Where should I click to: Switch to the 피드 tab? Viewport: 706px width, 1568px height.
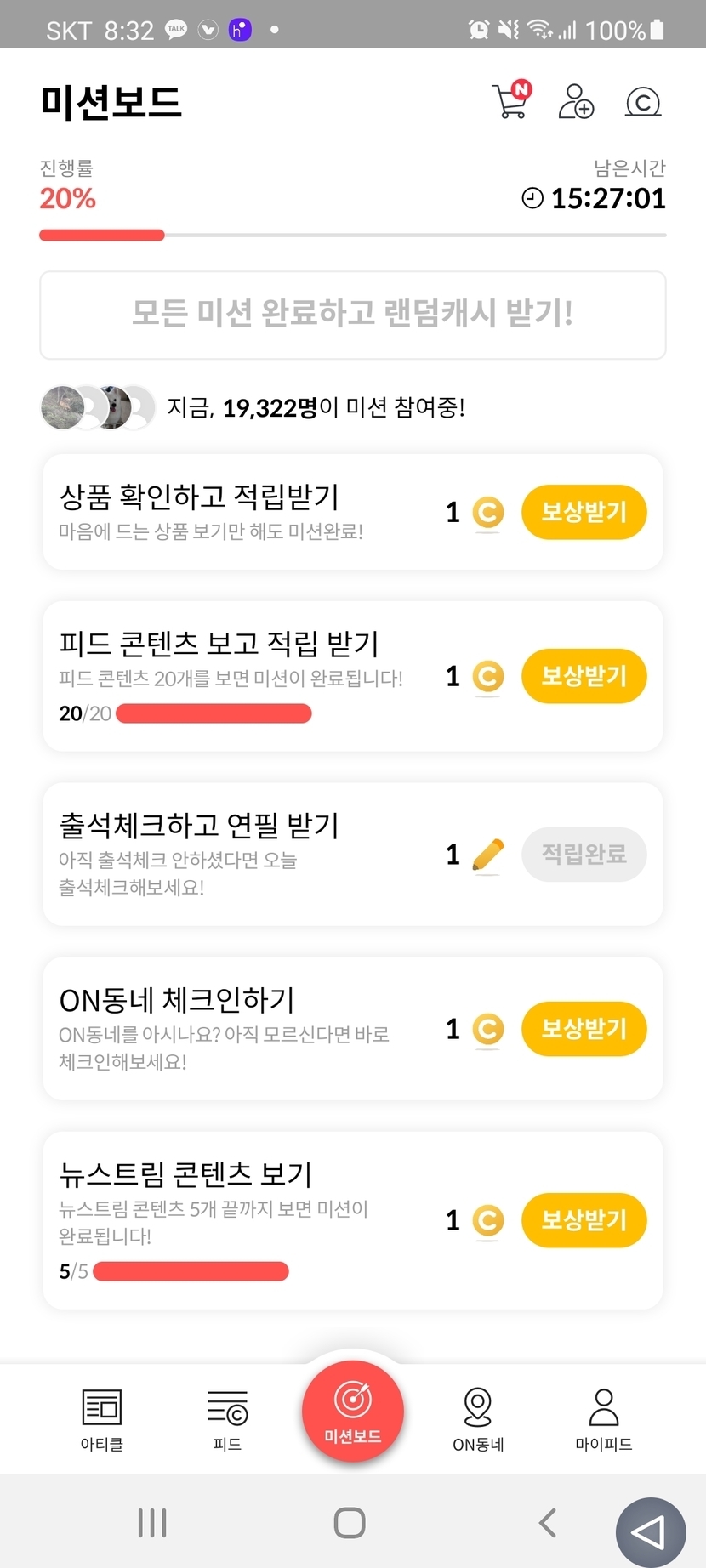[227, 1419]
